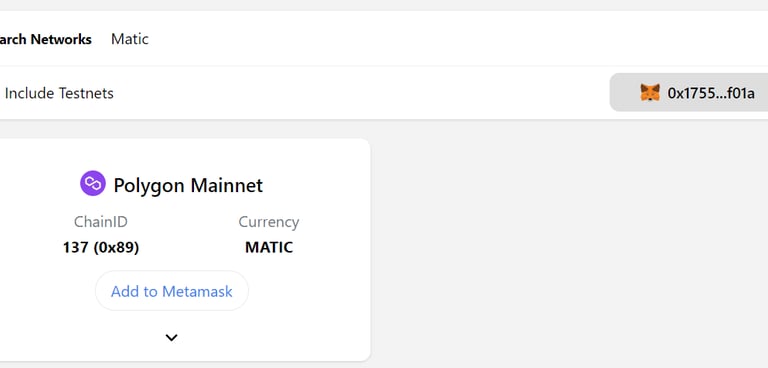
Task: Toggle the Include Testnets option
Action: (59, 93)
